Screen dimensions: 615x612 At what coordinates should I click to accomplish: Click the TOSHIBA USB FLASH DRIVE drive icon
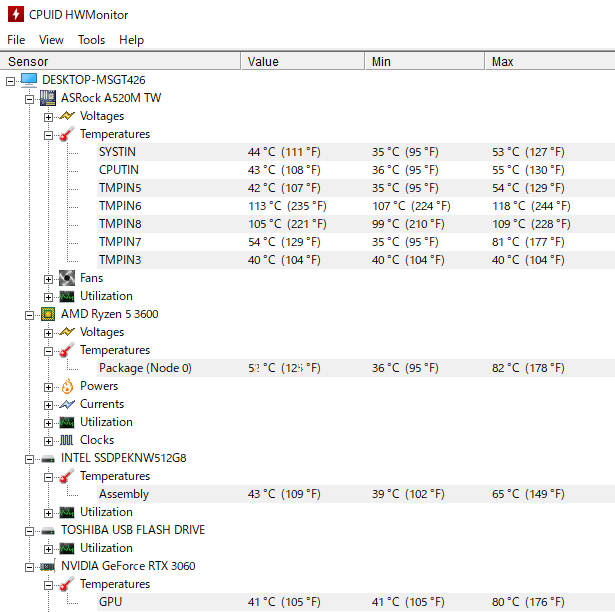click(48, 530)
